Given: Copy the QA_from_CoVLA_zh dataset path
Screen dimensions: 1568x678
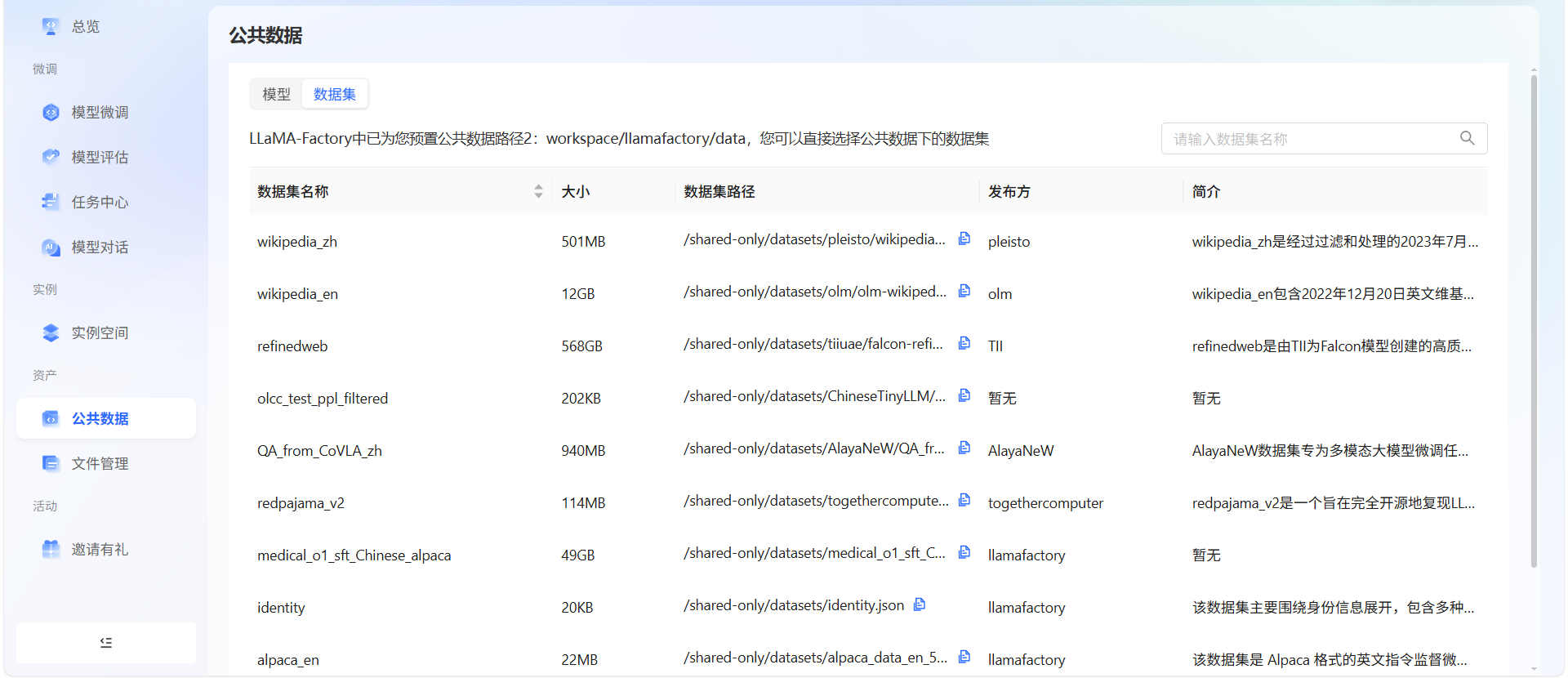Looking at the screenshot, I should 964,448.
